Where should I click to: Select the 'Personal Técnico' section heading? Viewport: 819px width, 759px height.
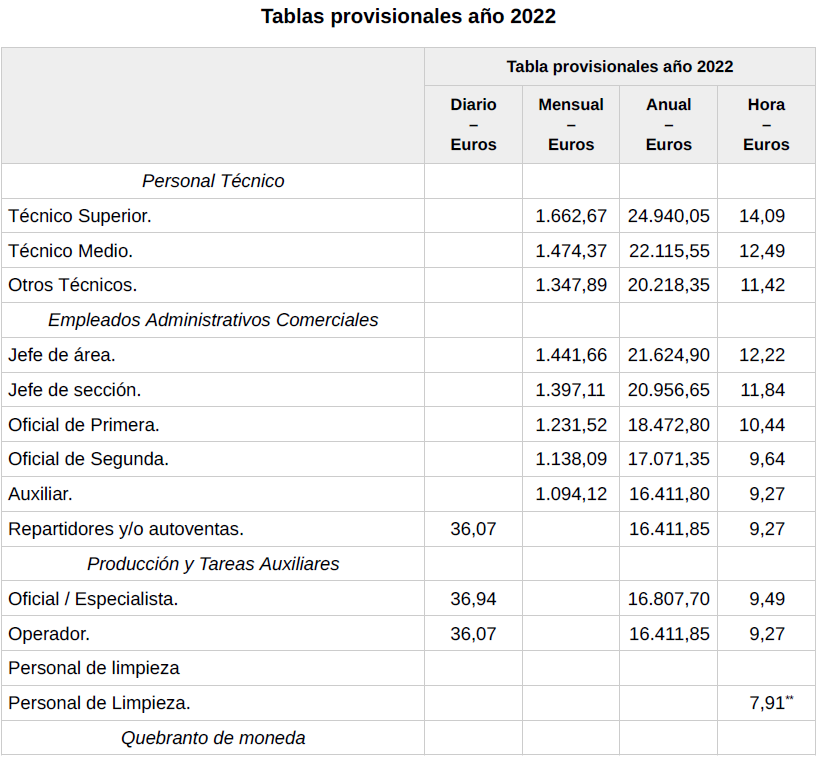[213, 181]
